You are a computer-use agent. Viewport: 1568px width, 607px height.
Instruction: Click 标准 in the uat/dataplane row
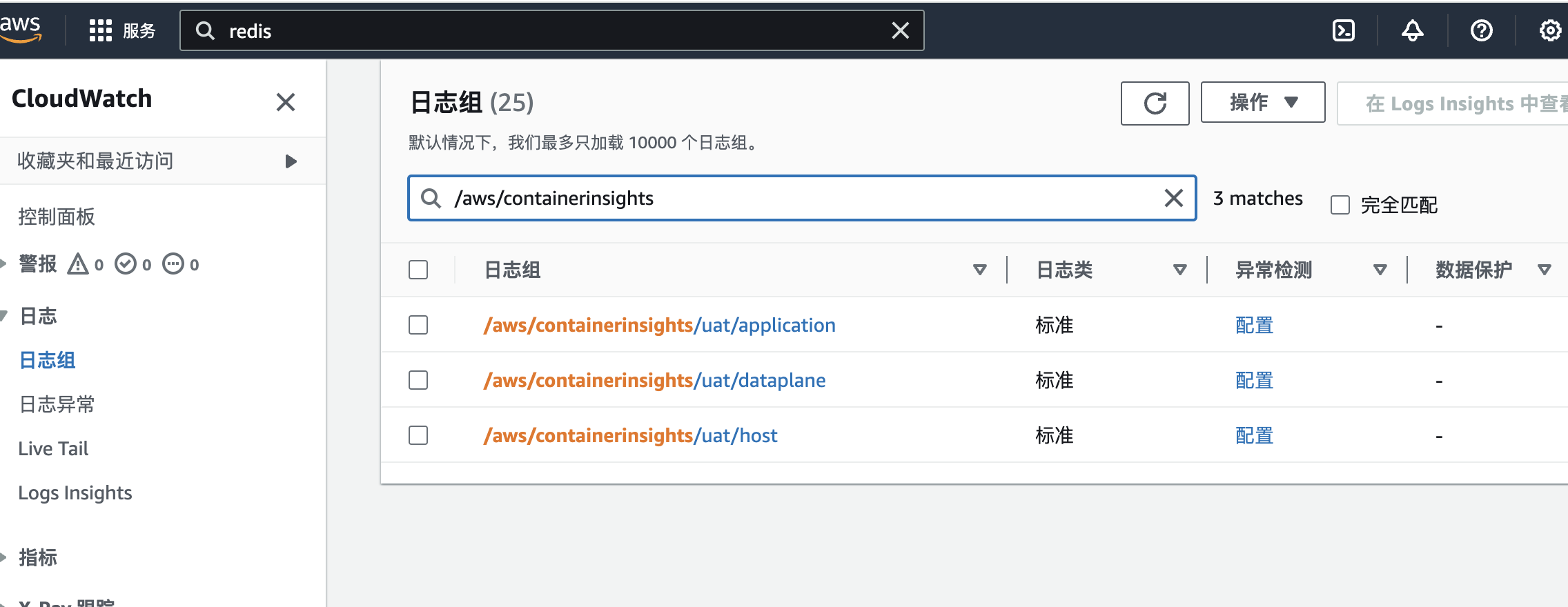pyautogui.click(x=1054, y=380)
